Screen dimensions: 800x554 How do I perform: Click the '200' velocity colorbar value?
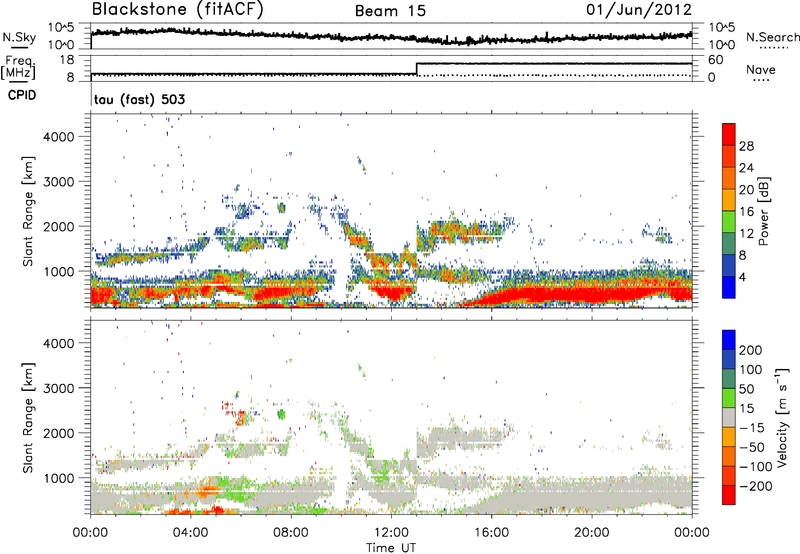pos(751,350)
